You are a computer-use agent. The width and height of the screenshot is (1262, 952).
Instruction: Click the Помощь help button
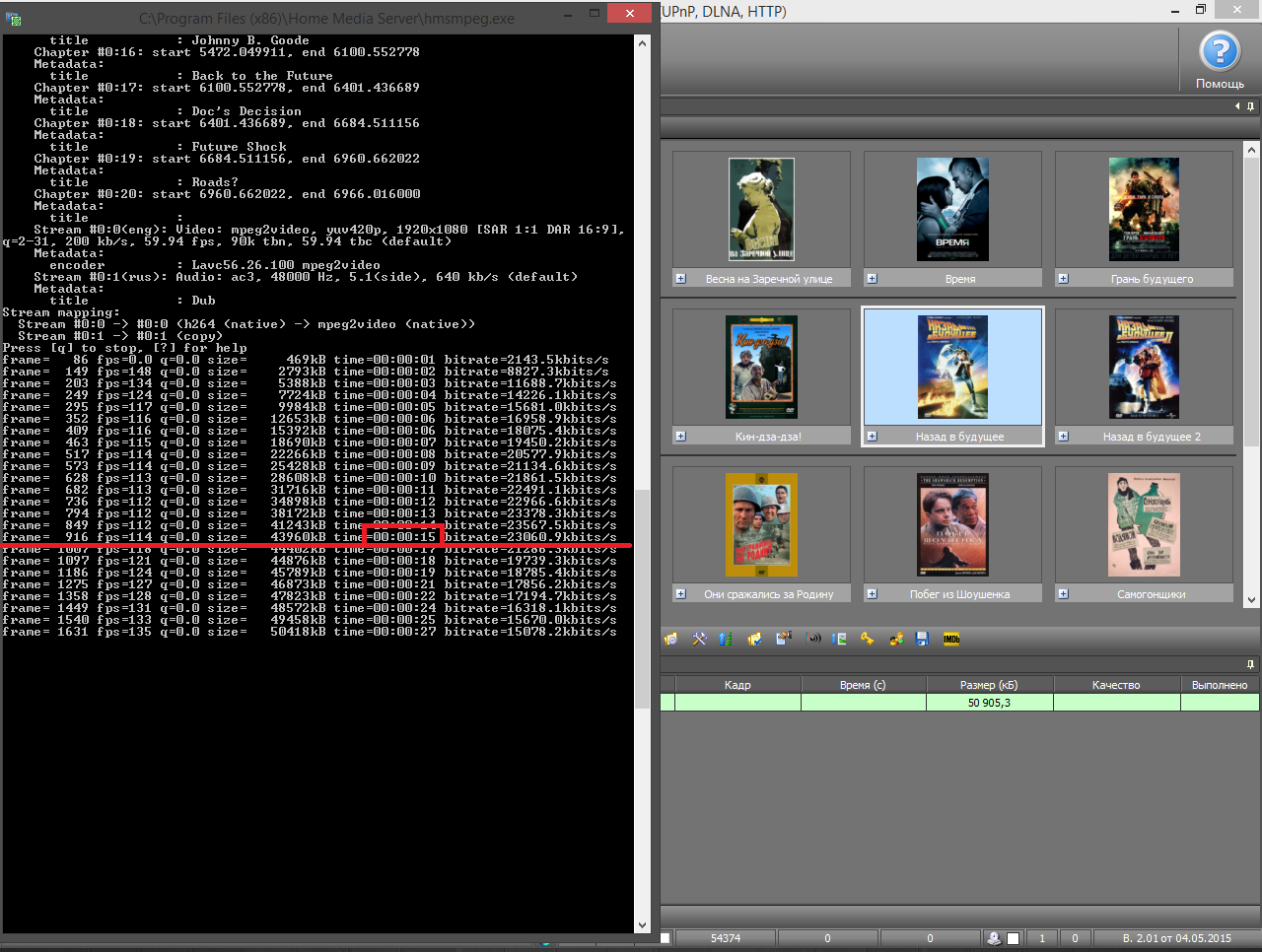click(x=1219, y=59)
